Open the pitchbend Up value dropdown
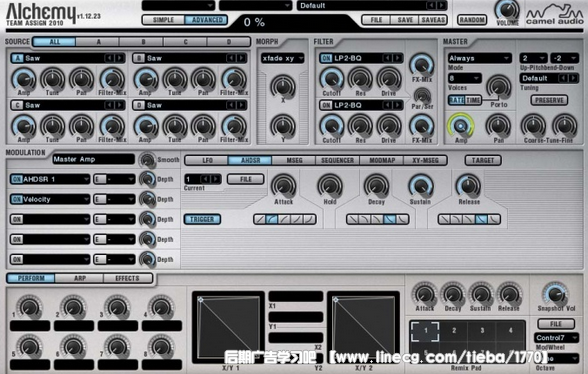The height and width of the screenshot is (374, 588). 533,58
